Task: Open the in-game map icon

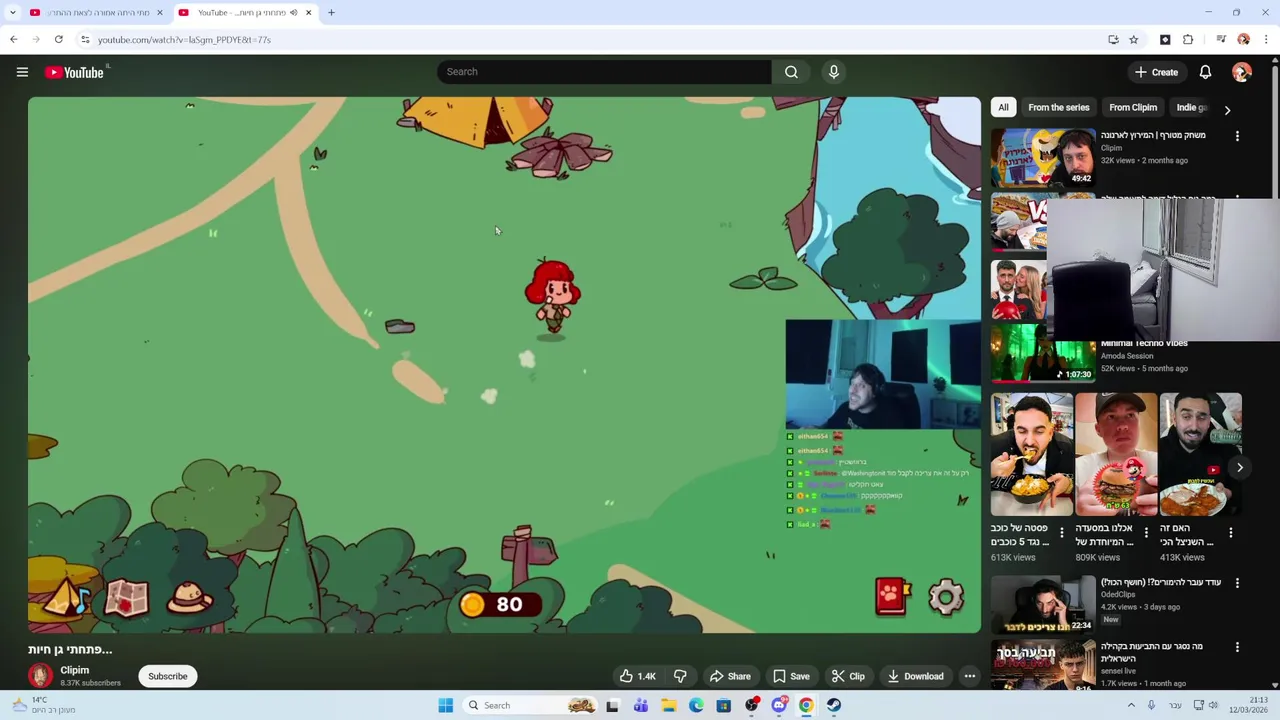Action: 126,597
